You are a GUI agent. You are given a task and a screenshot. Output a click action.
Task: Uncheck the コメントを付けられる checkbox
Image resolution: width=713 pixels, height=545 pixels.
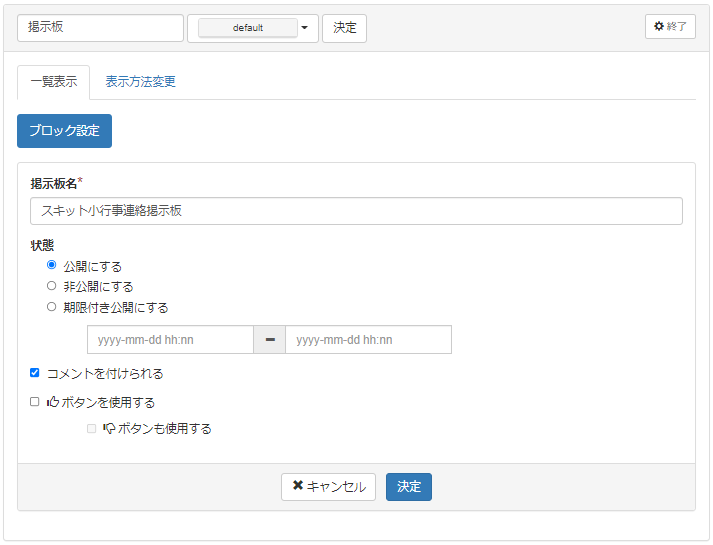(35, 373)
